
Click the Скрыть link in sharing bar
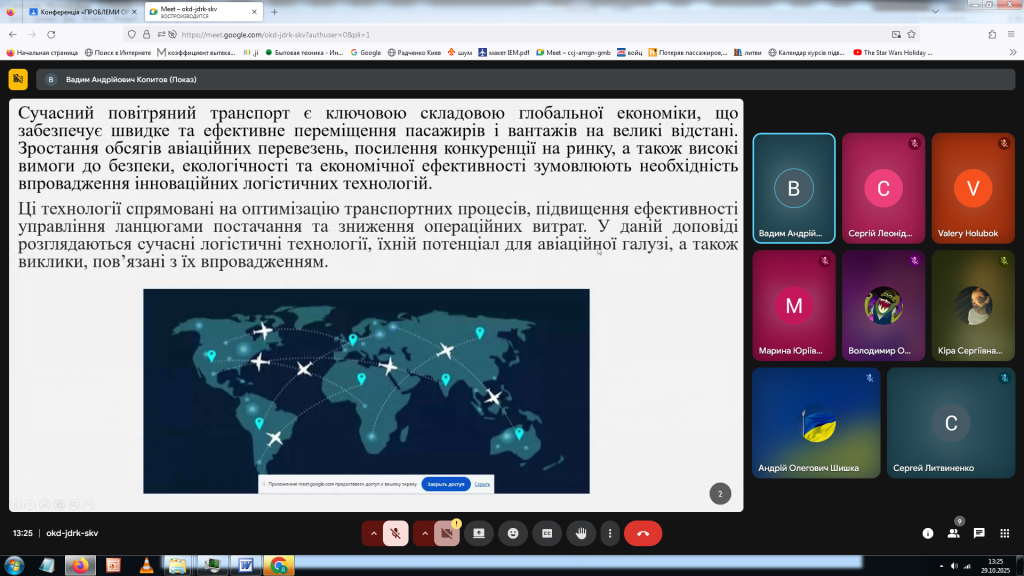[482, 484]
